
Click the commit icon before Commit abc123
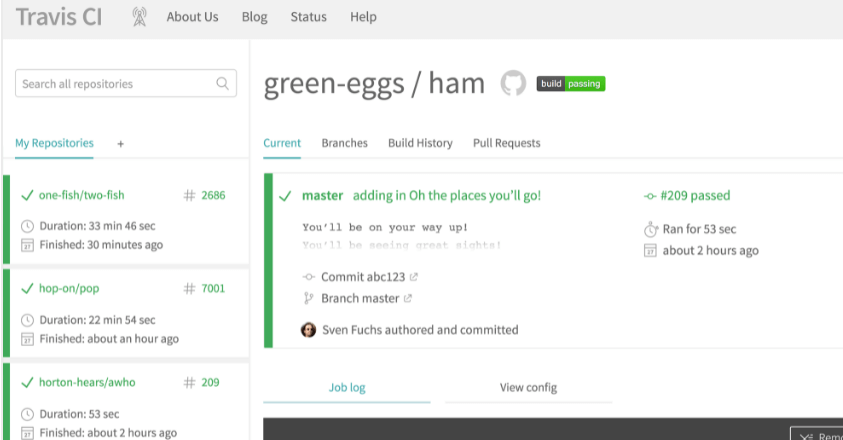[308, 277]
